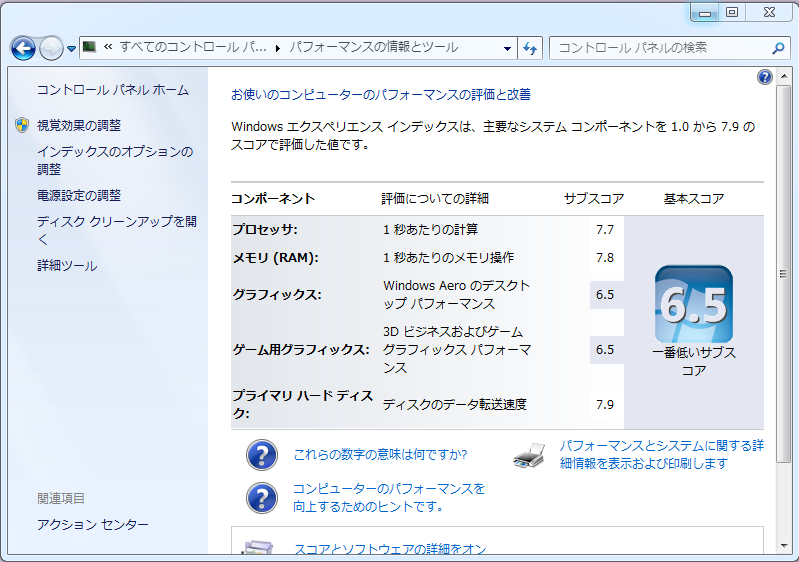The width and height of the screenshot is (799, 562).
Task: Click the コントロール パネルの検索 search field
Action: [x=668, y=48]
